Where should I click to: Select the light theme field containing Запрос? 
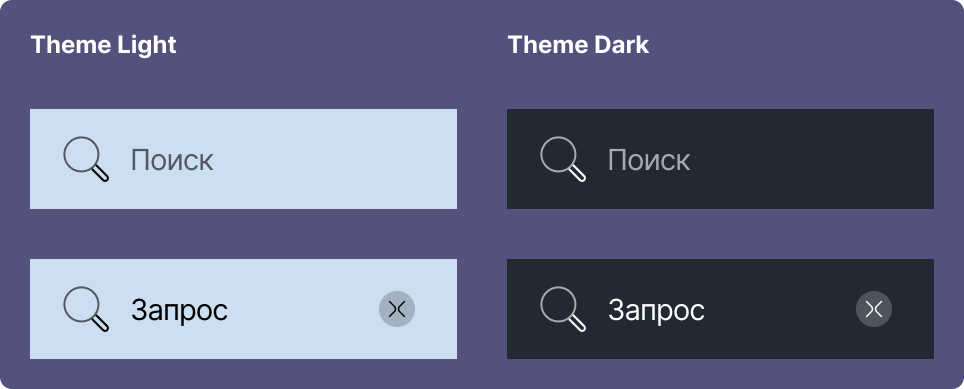[243, 309]
